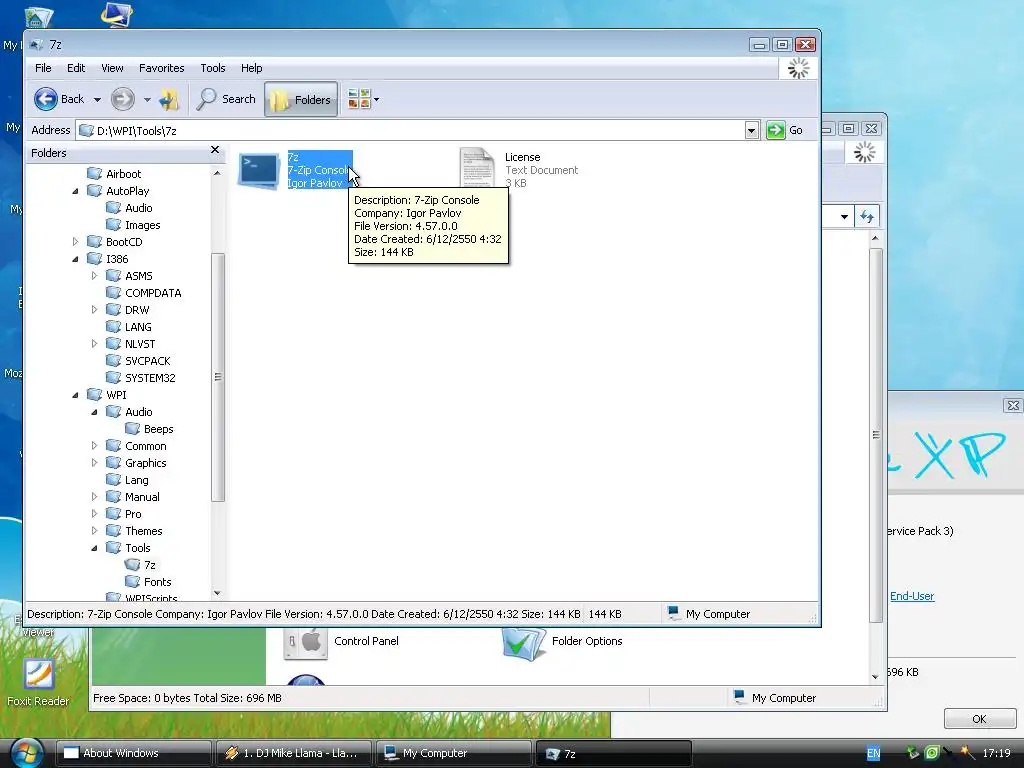Open the Tools menu

pyautogui.click(x=212, y=68)
